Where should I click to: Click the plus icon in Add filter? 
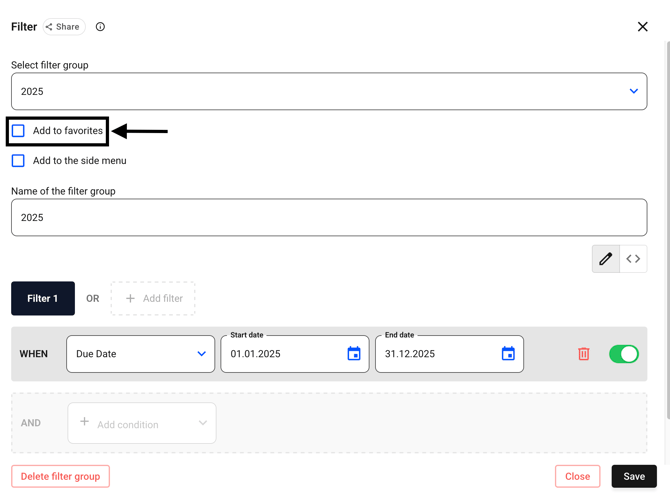(130, 298)
